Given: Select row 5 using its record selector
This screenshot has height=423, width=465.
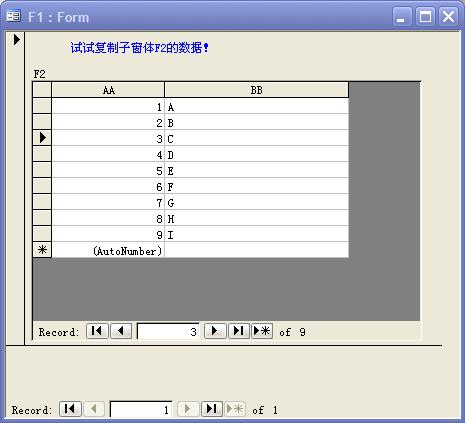Looking at the screenshot, I should click(42, 170).
